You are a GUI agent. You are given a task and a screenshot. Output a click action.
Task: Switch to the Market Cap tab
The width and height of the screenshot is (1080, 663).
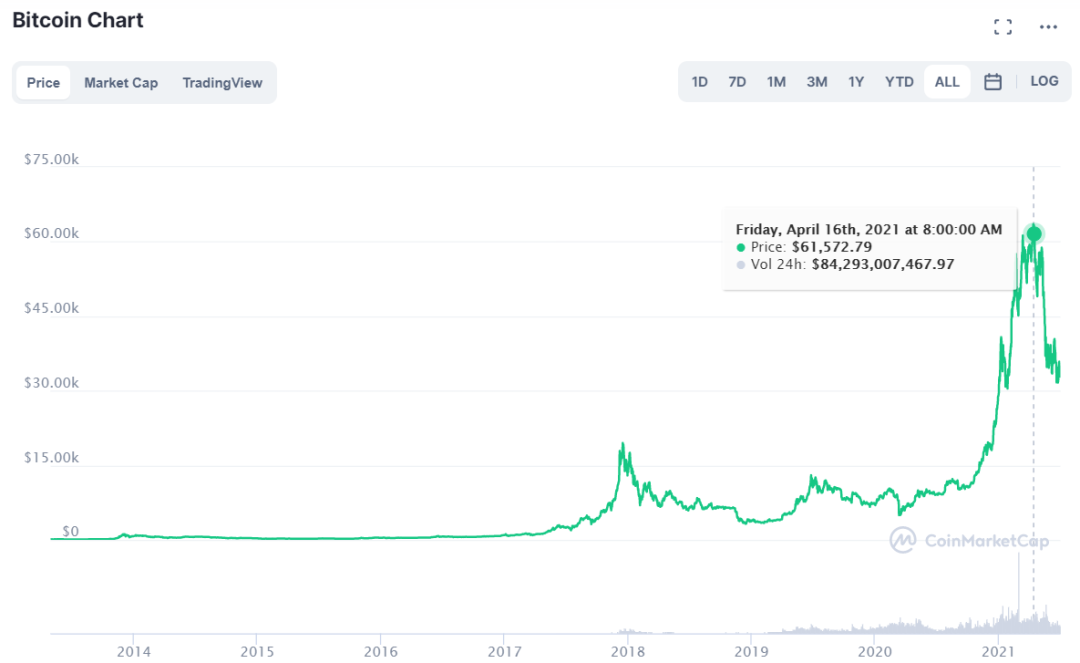(121, 83)
